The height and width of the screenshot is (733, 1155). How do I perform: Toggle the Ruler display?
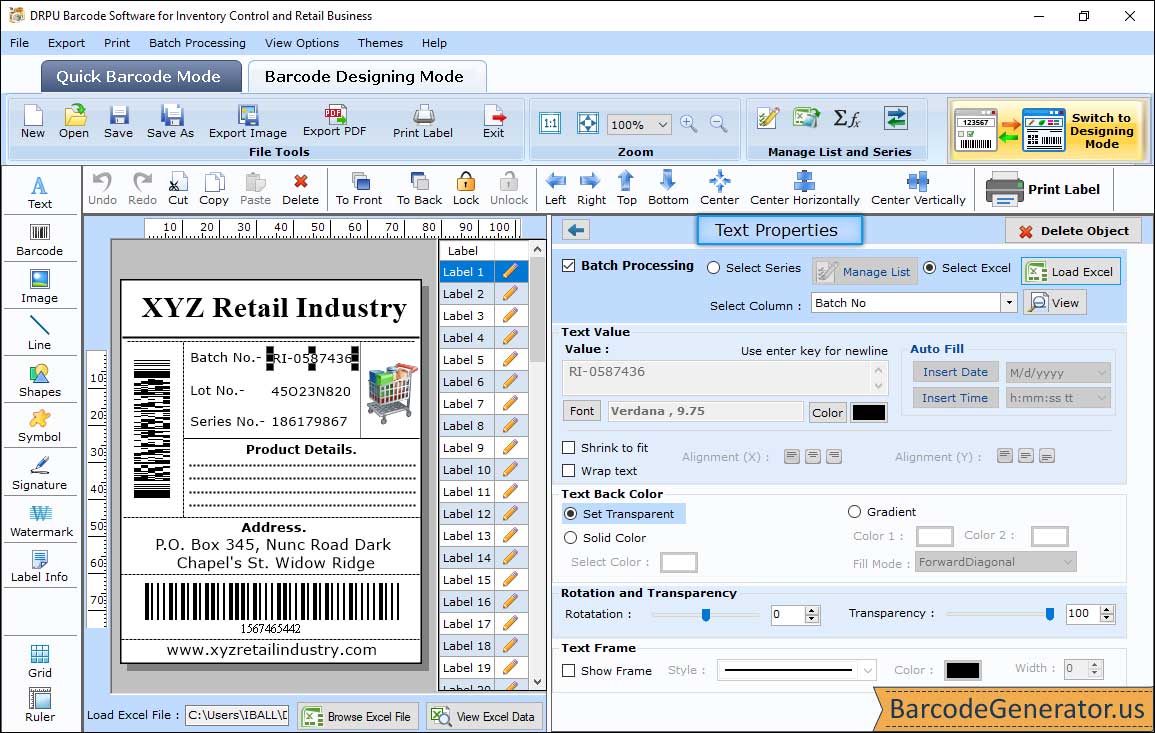click(40, 705)
